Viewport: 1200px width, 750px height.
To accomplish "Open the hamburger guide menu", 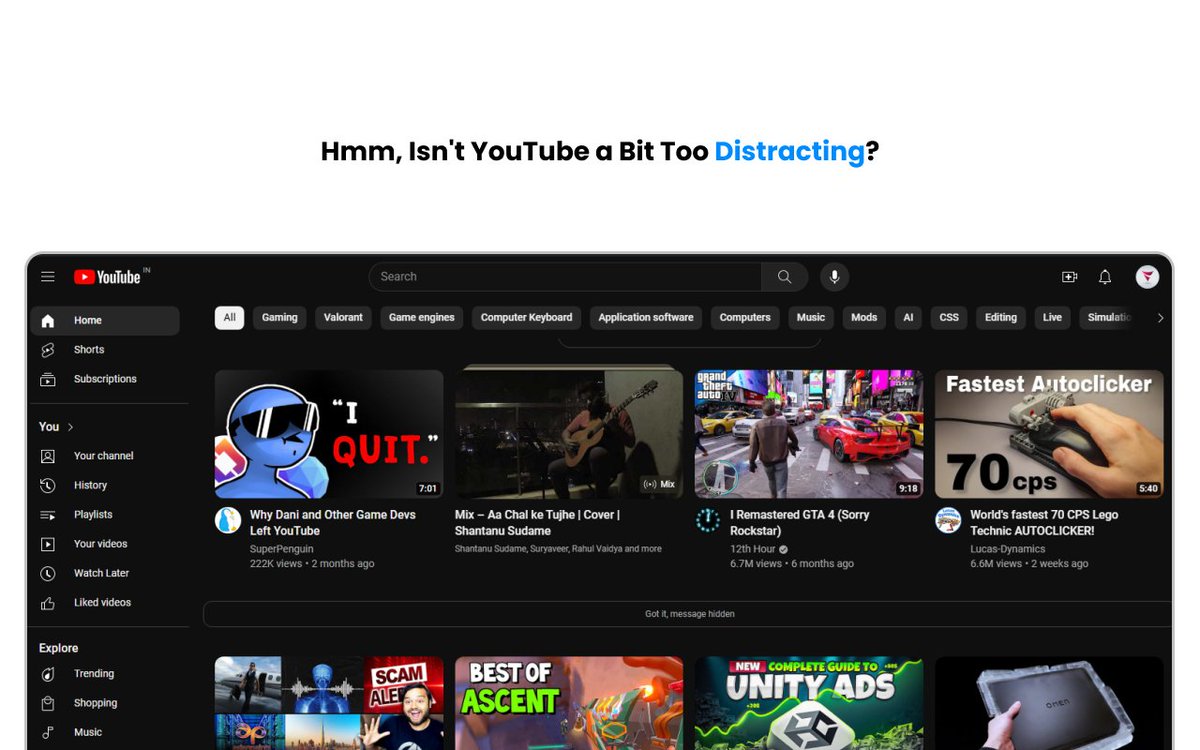I will 48,277.
